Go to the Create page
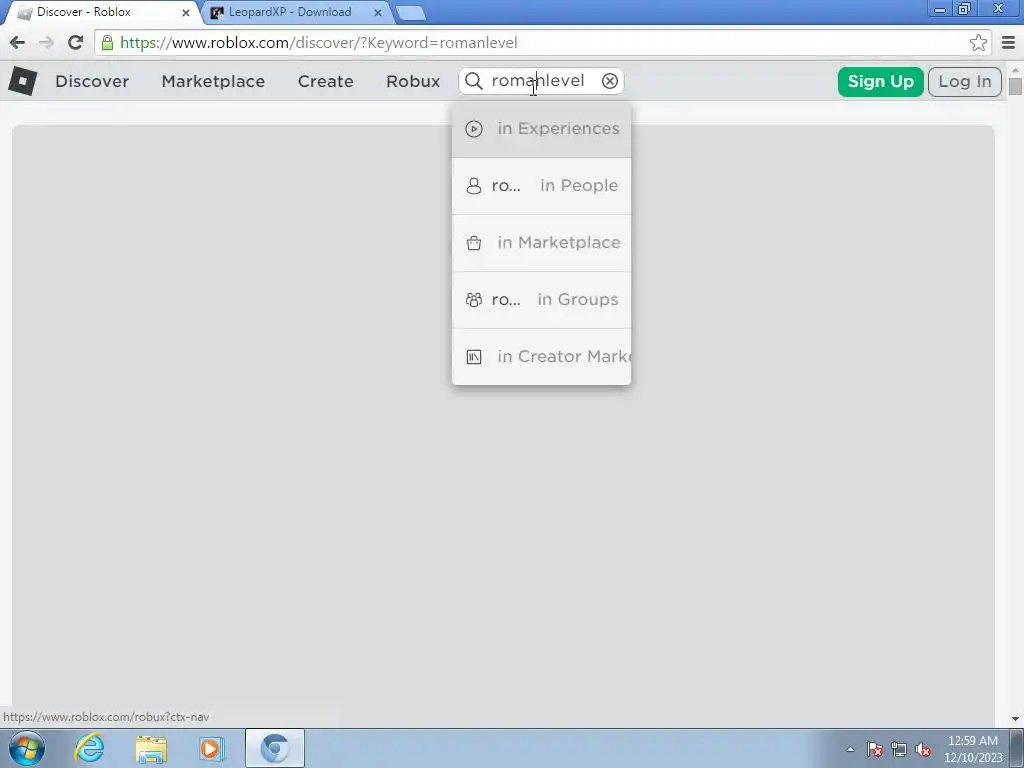This screenshot has height=768, width=1024. [325, 81]
